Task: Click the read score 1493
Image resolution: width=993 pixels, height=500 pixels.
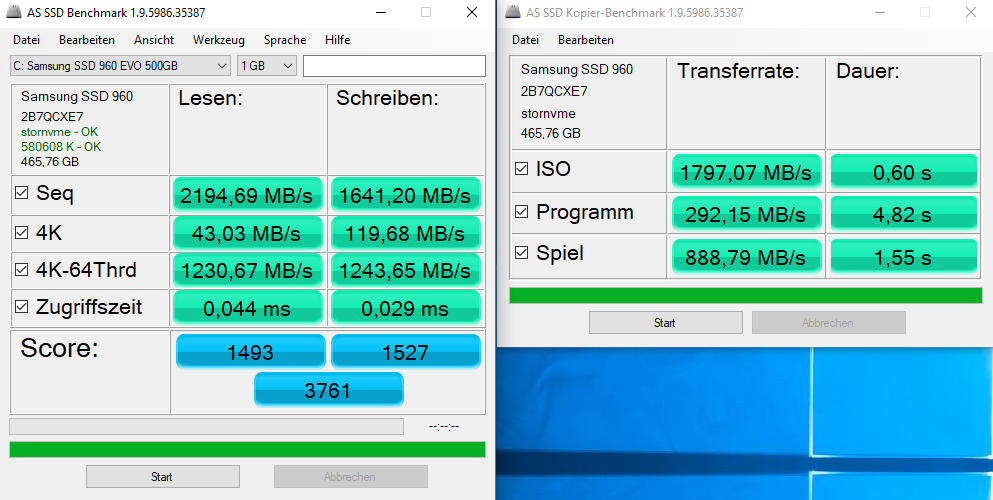Action: click(251, 351)
